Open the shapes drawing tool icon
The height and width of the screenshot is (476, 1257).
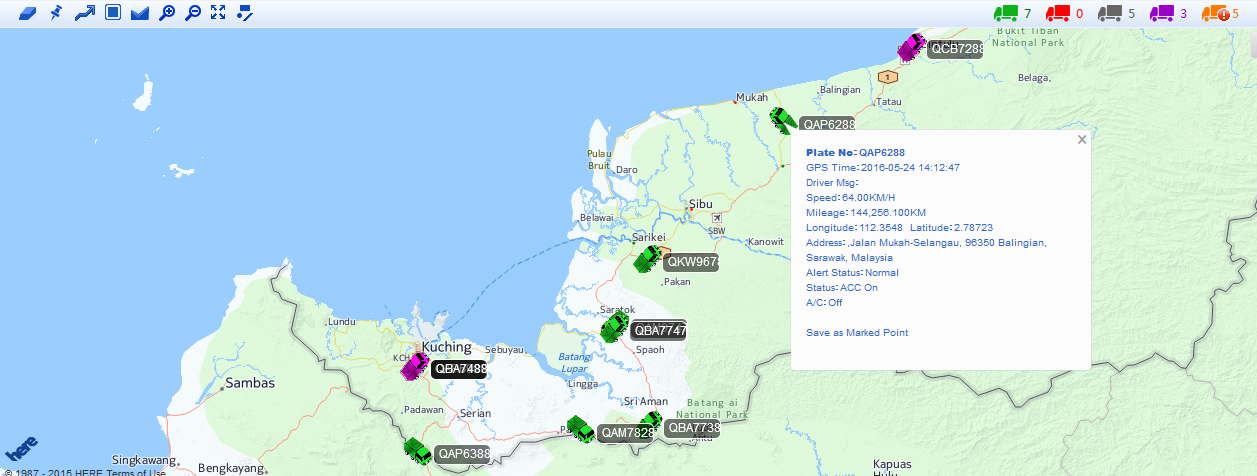pos(245,13)
